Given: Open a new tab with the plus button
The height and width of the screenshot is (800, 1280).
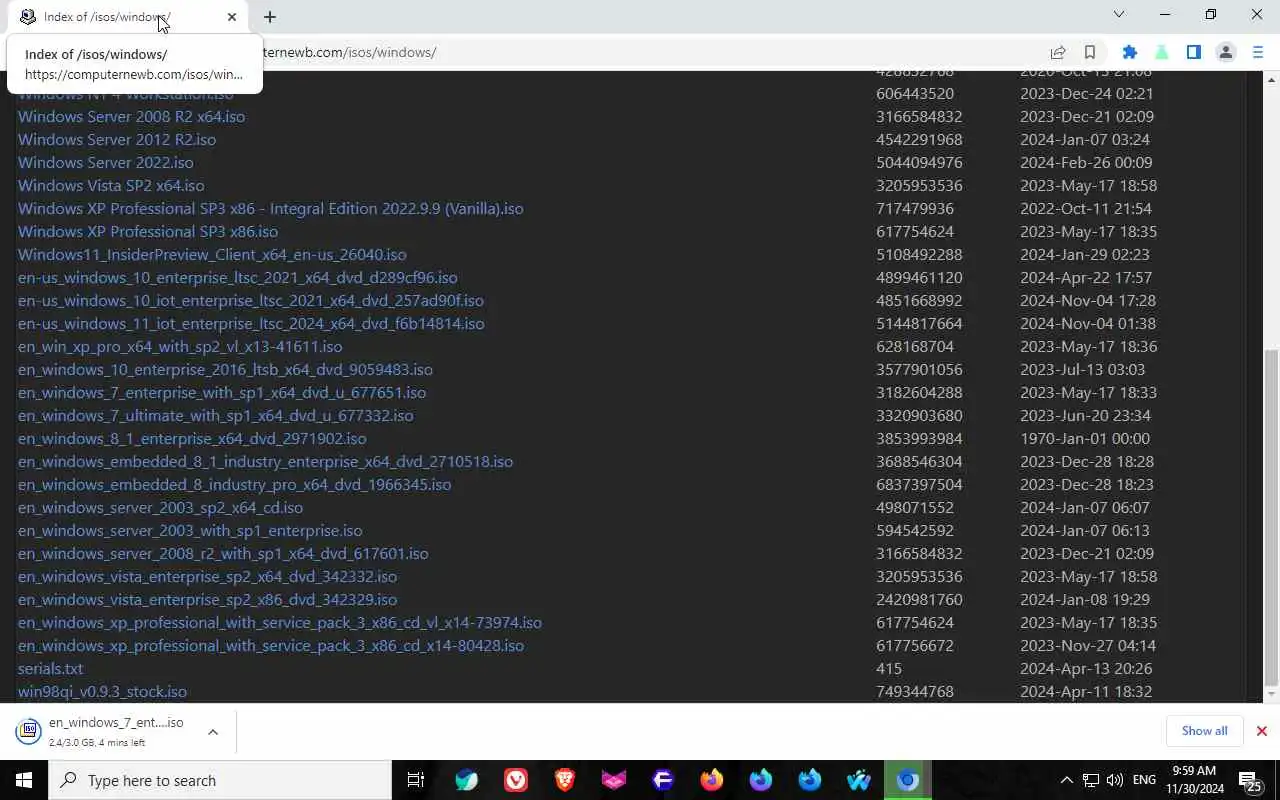Looking at the screenshot, I should [x=270, y=17].
